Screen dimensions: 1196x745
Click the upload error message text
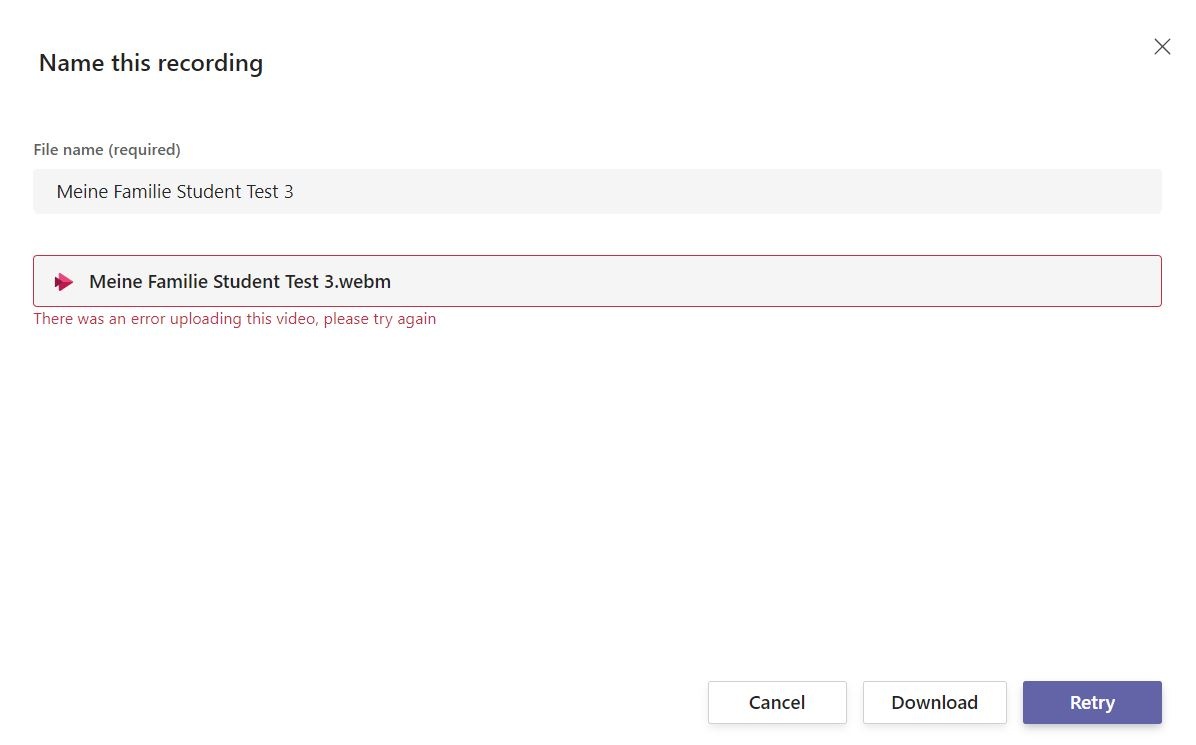[x=234, y=319]
